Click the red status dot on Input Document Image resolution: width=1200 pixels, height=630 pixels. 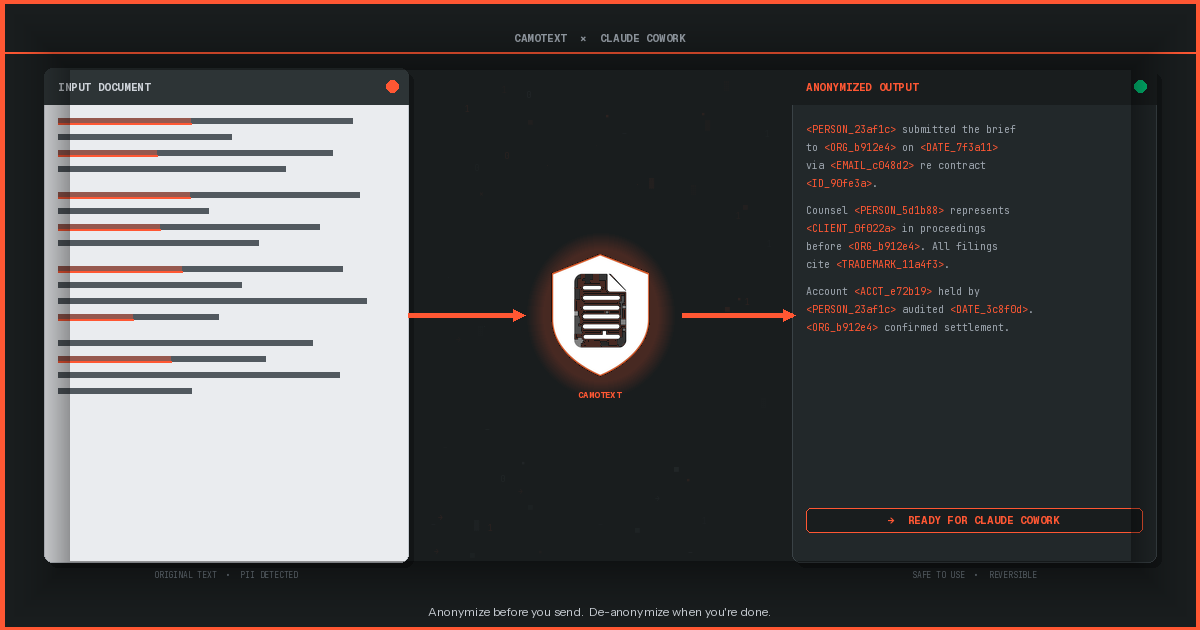[392, 86]
